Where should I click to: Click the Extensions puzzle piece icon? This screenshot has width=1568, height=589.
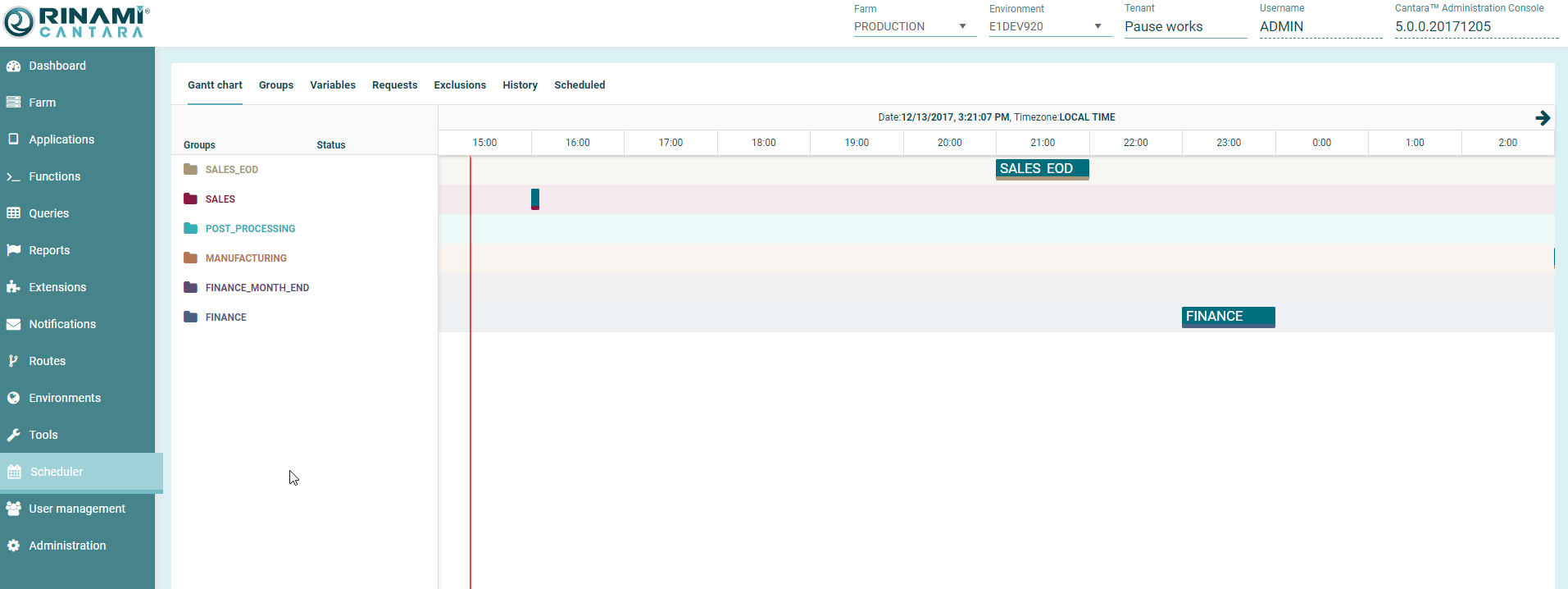pos(14,287)
